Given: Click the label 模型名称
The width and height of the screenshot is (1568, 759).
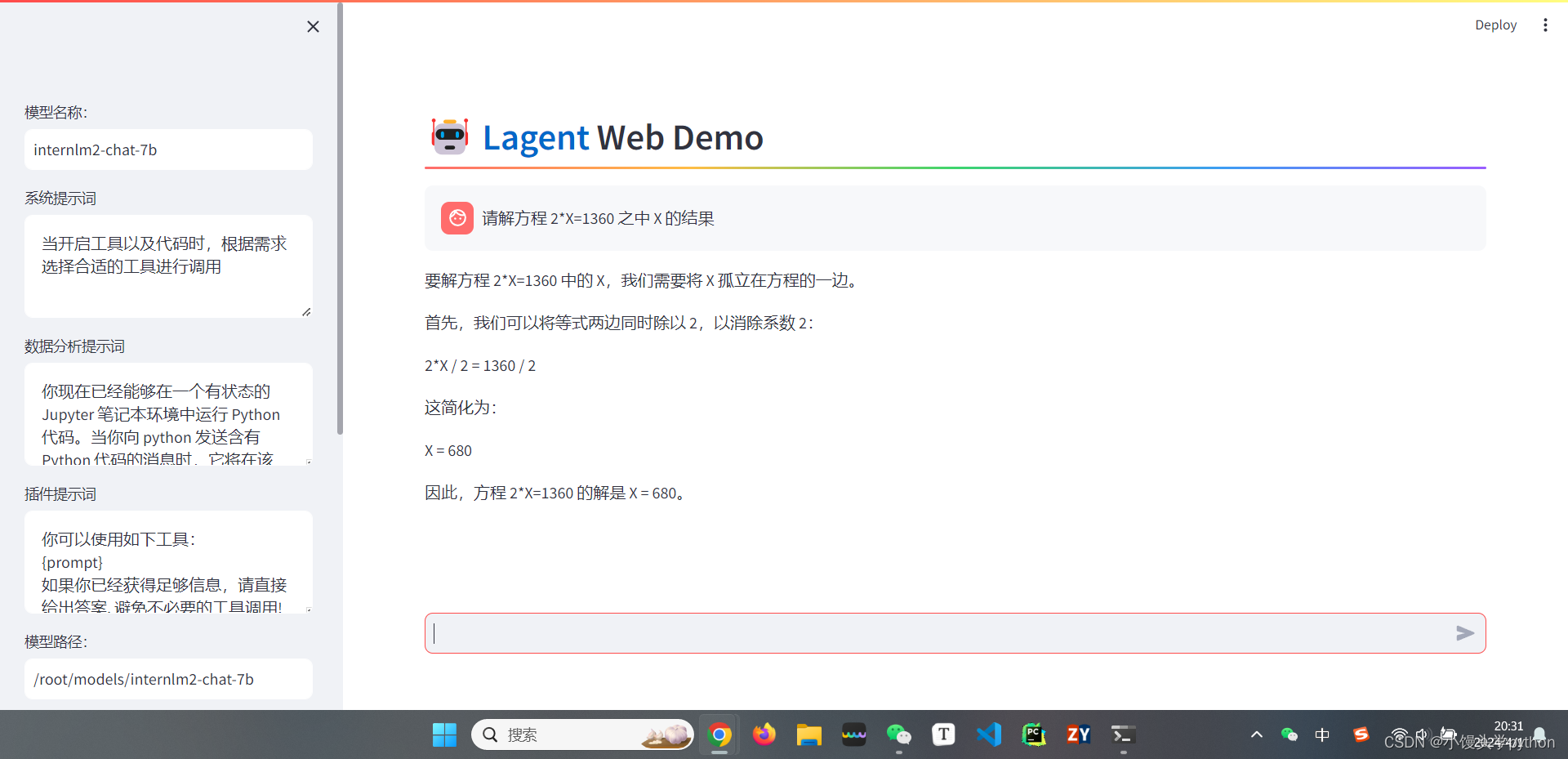Looking at the screenshot, I should tap(56, 112).
